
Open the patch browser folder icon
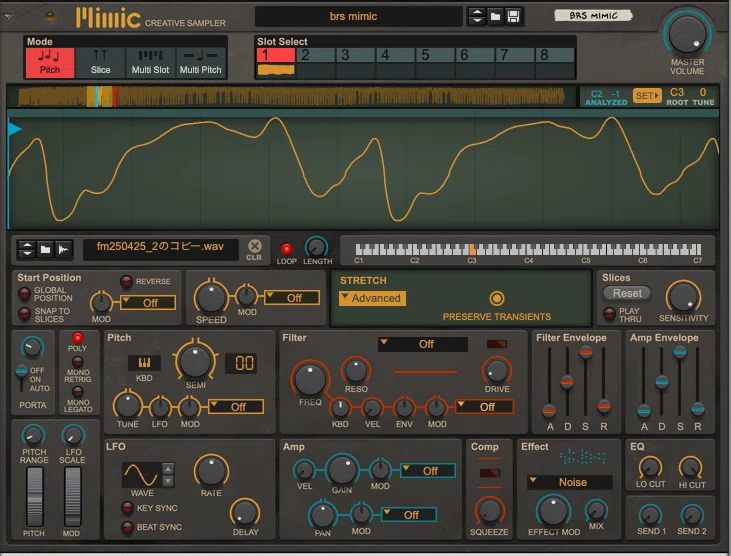click(x=495, y=17)
